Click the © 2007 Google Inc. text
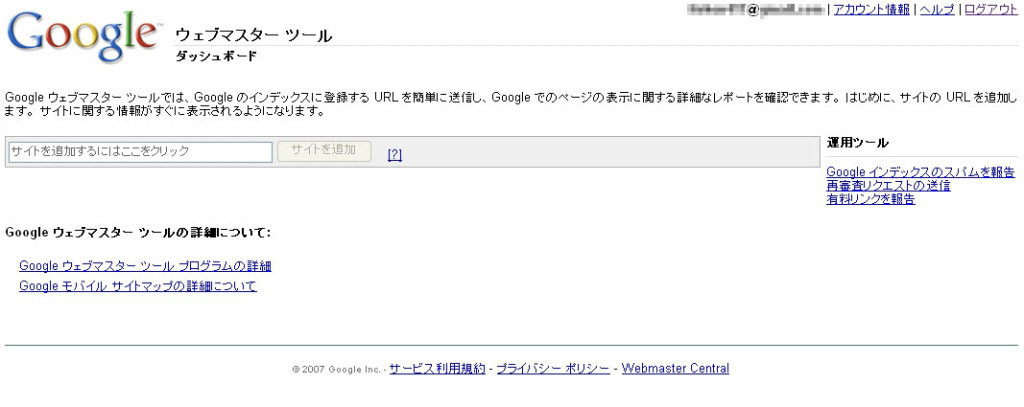This screenshot has width=1024, height=407. (x=336, y=370)
